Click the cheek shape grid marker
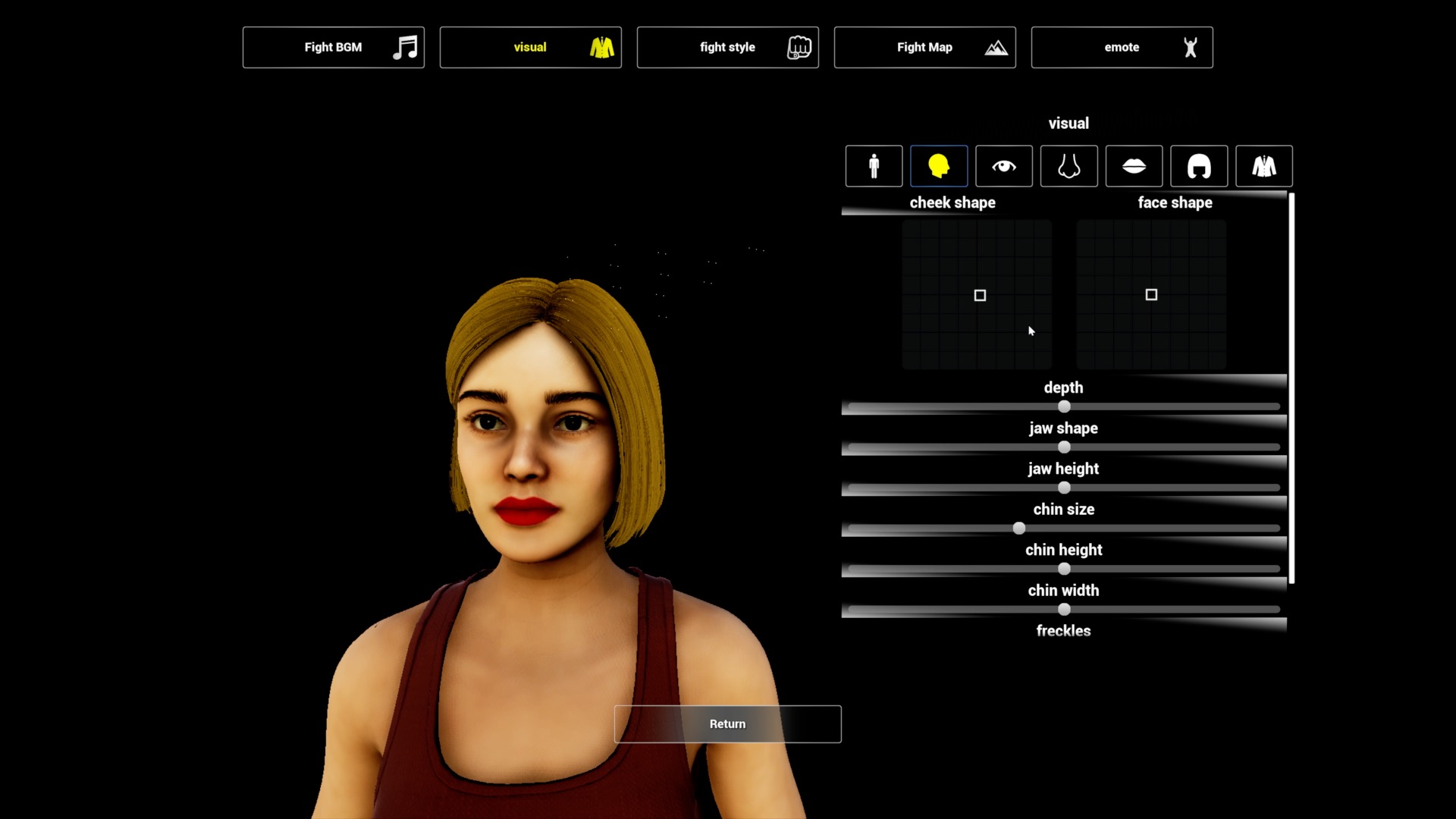 (x=980, y=296)
